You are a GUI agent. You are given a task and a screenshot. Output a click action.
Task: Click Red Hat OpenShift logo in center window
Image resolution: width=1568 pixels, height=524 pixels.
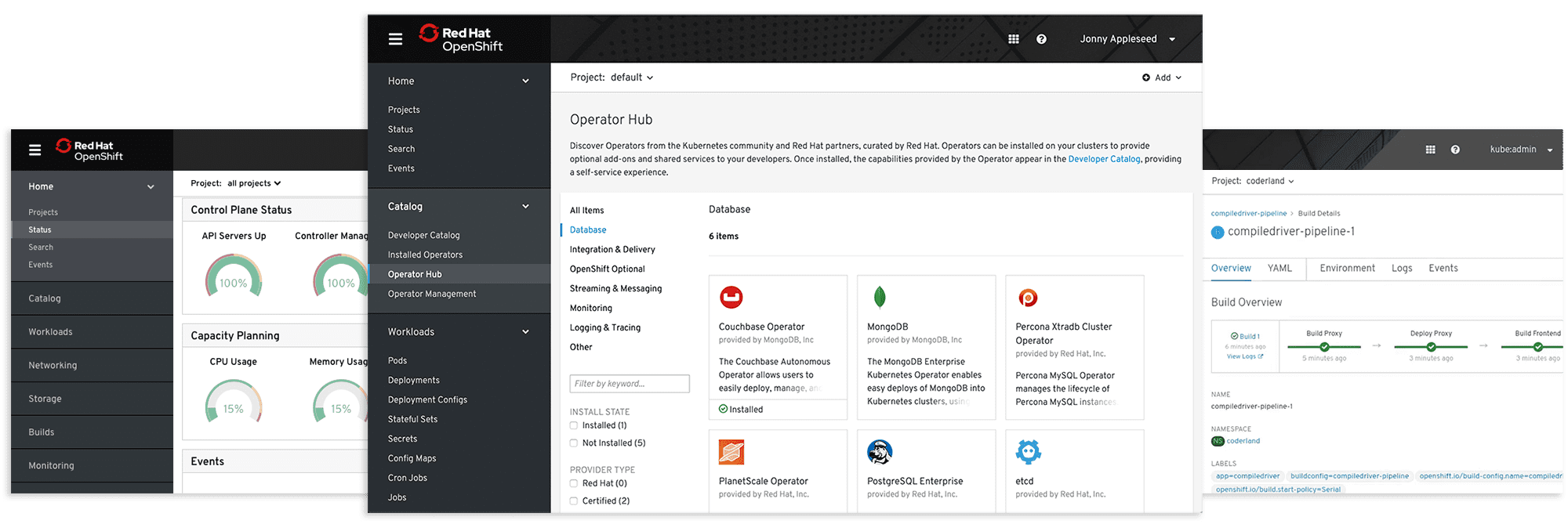460,38
